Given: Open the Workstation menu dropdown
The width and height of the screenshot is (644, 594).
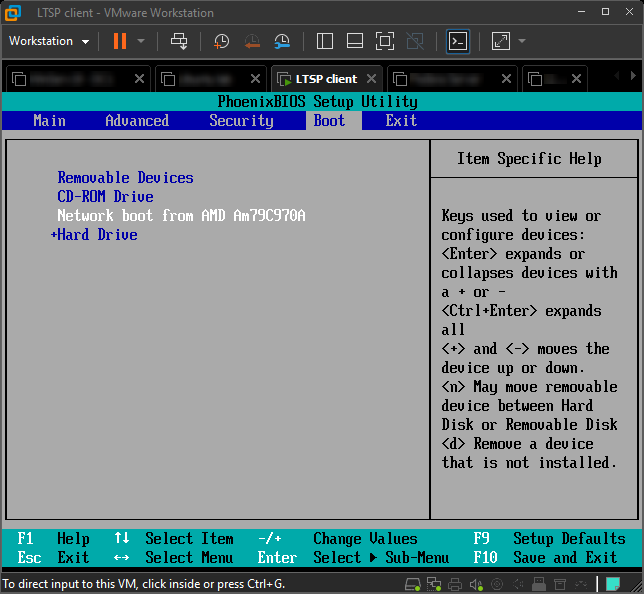Looking at the screenshot, I should [49, 41].
